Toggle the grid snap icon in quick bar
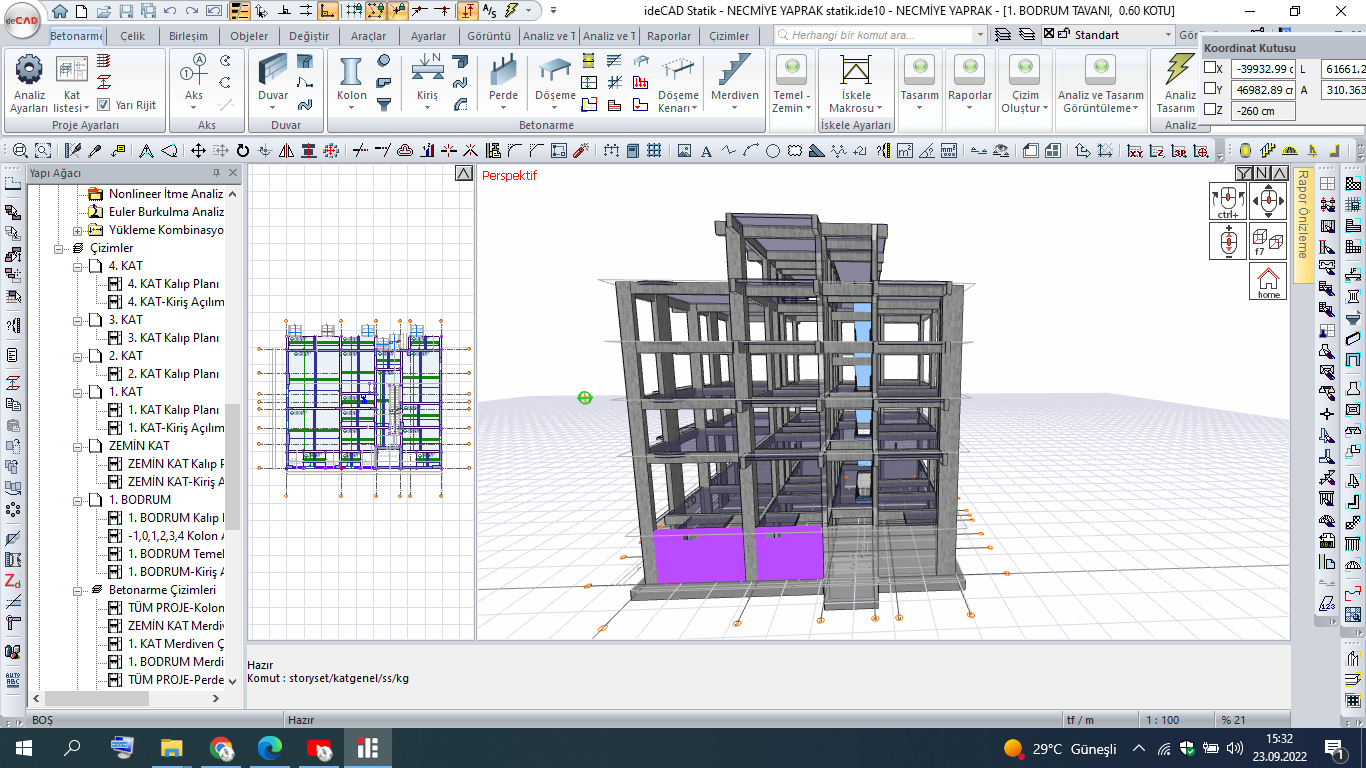Viewport: 1366px width, 768px height. pos(353,11)
